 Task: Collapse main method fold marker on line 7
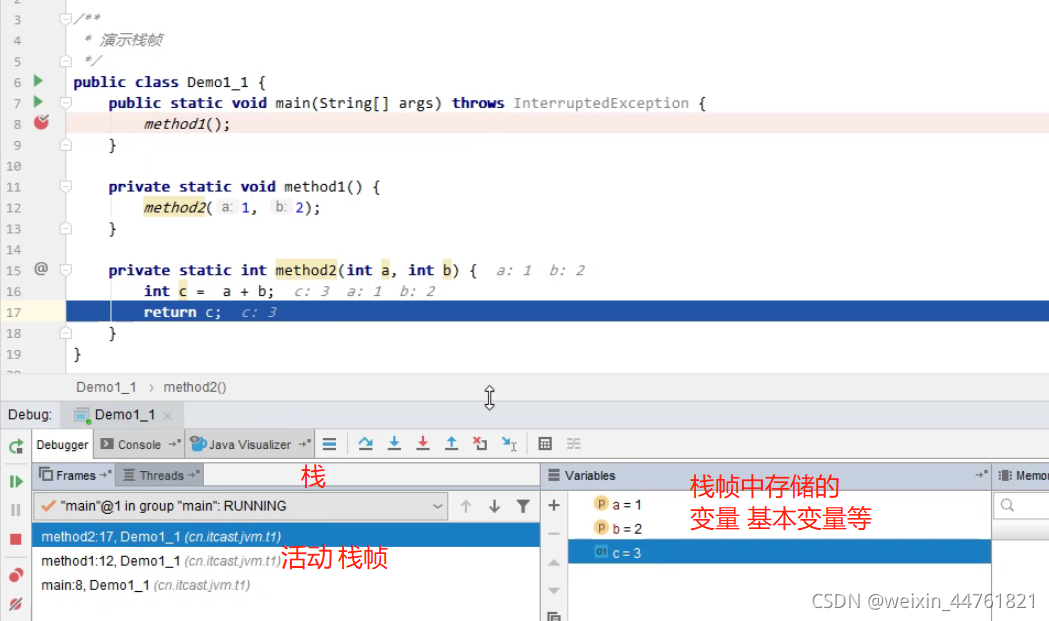coord(66,102)
